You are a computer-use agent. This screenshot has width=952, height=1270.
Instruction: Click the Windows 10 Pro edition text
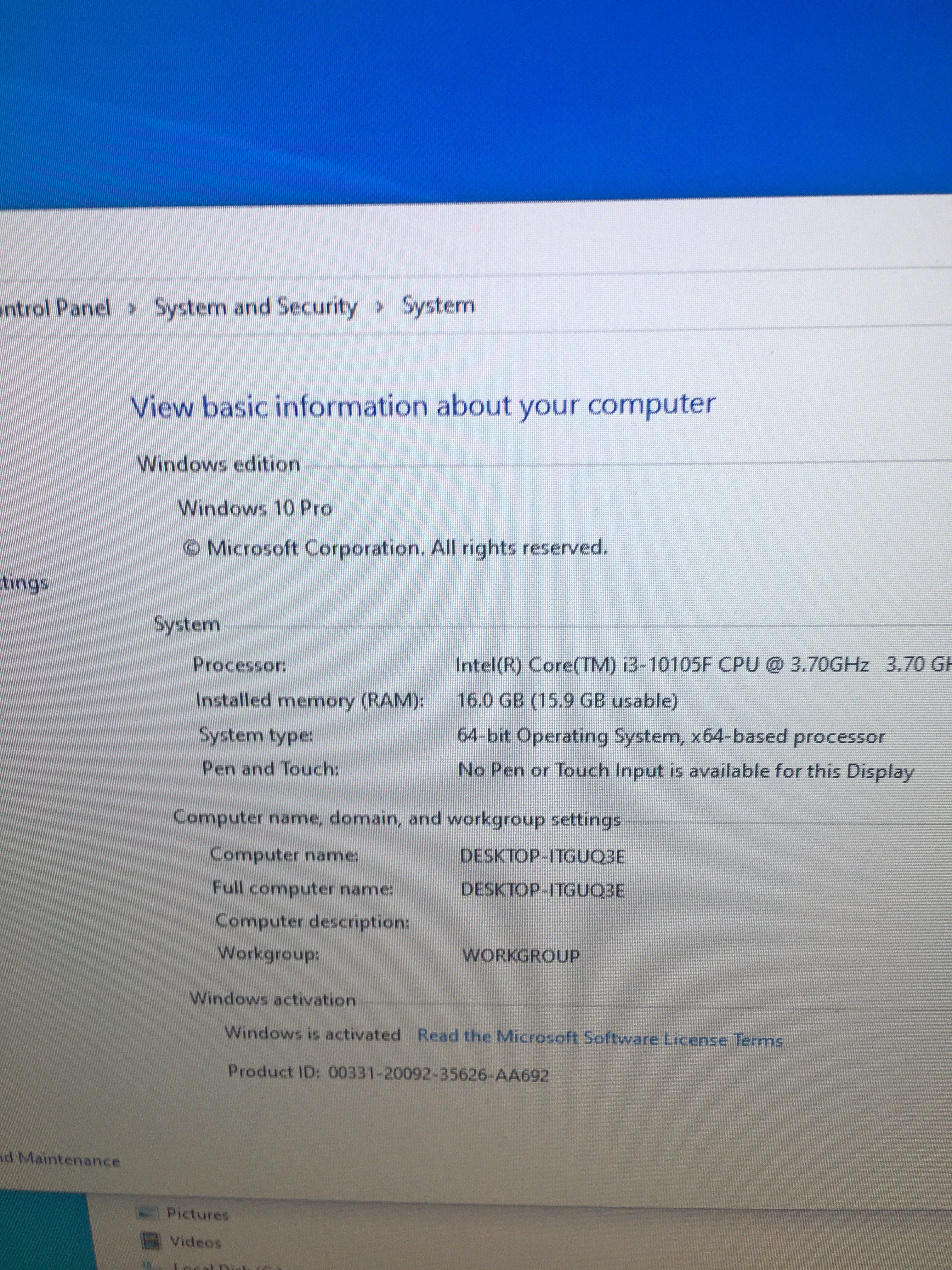[255, 509]
